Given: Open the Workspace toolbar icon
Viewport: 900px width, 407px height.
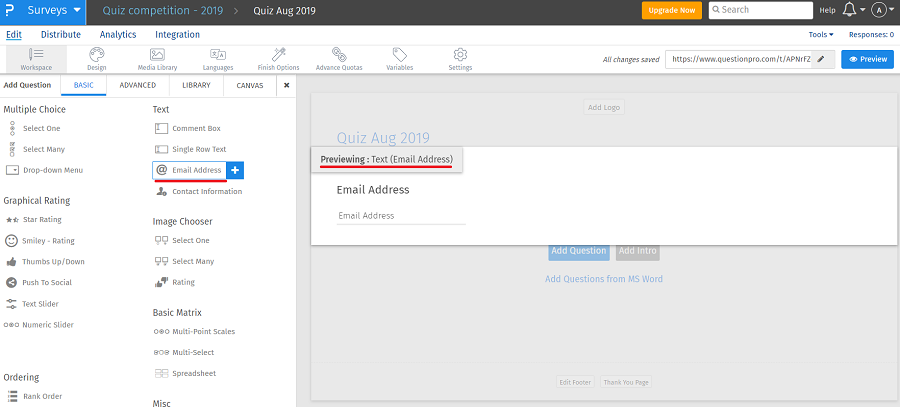Looking at the screenshot, I should pyautogui.click(x=36, y=59).
